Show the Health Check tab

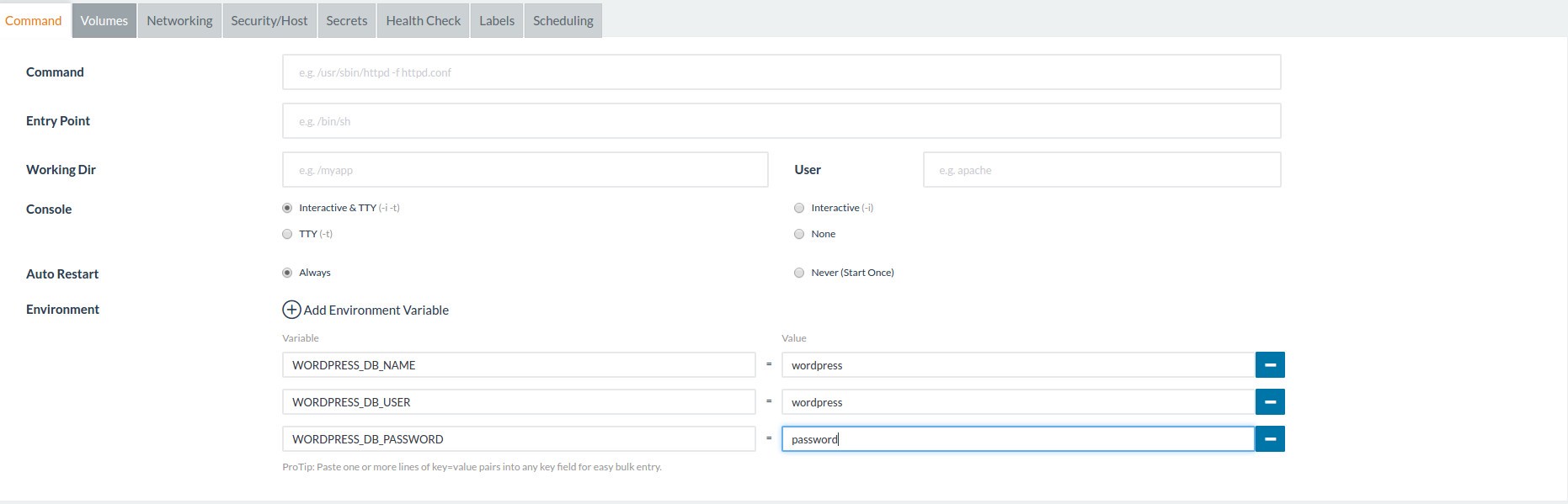pyautogui.click(x=424, y=21)
